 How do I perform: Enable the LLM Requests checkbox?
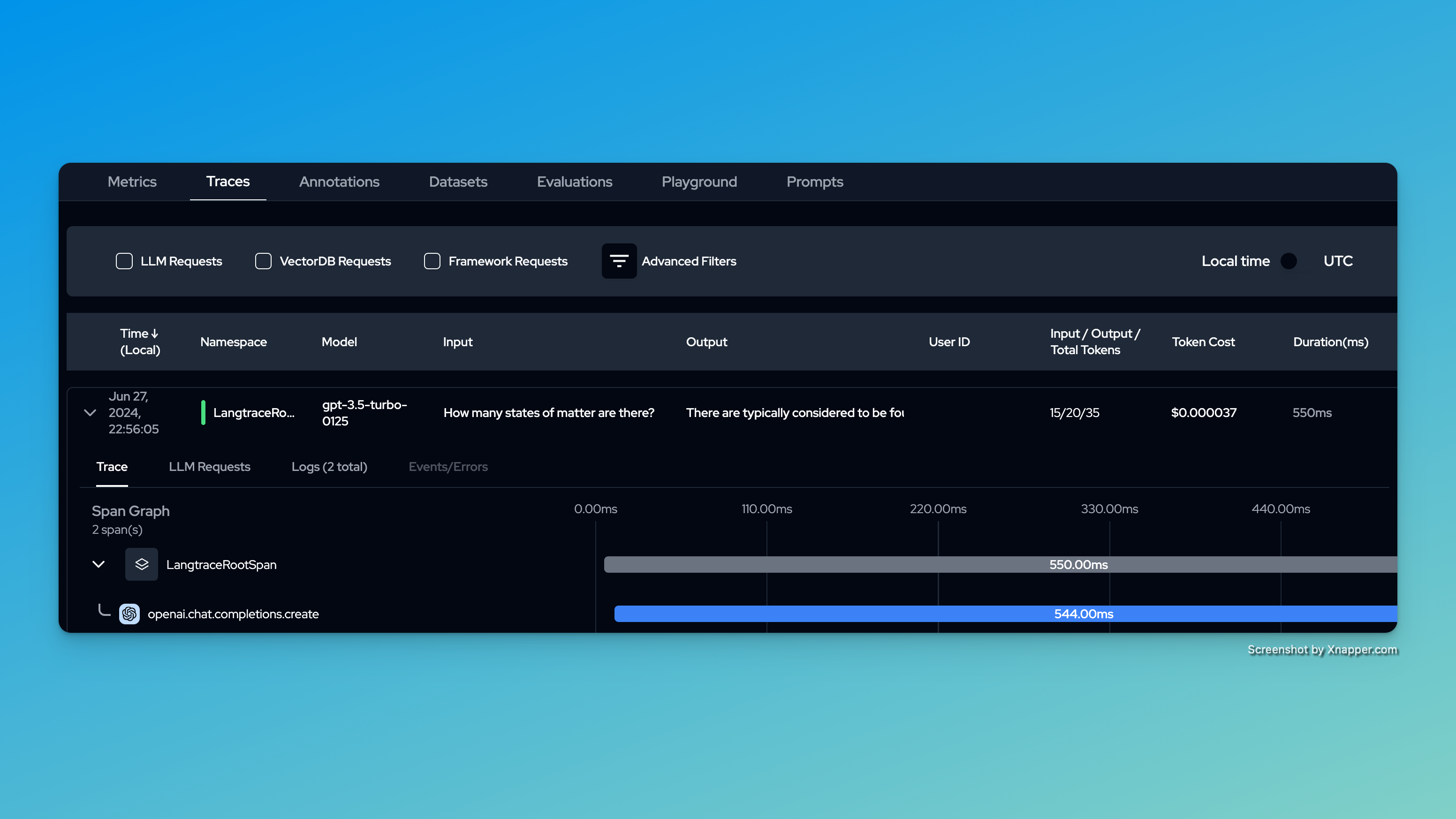[x=124, y=261]
